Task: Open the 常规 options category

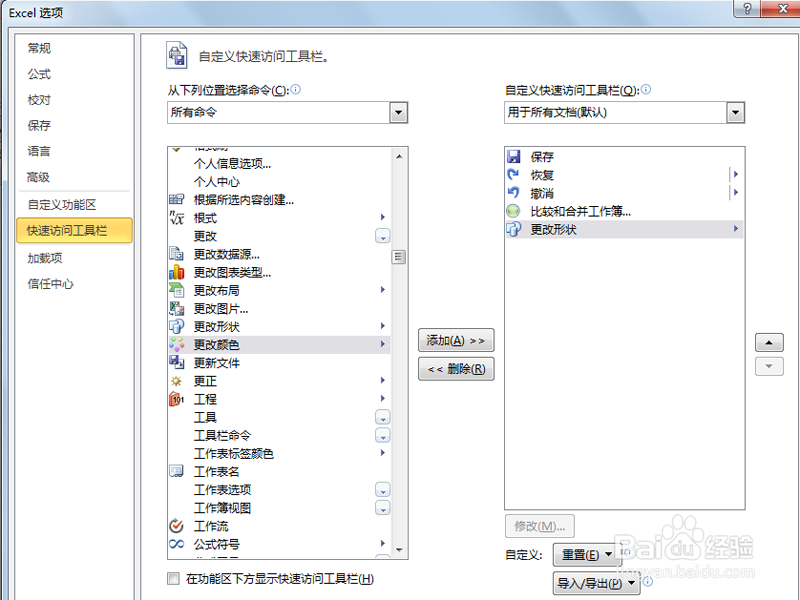Action: tap(39, 48)
